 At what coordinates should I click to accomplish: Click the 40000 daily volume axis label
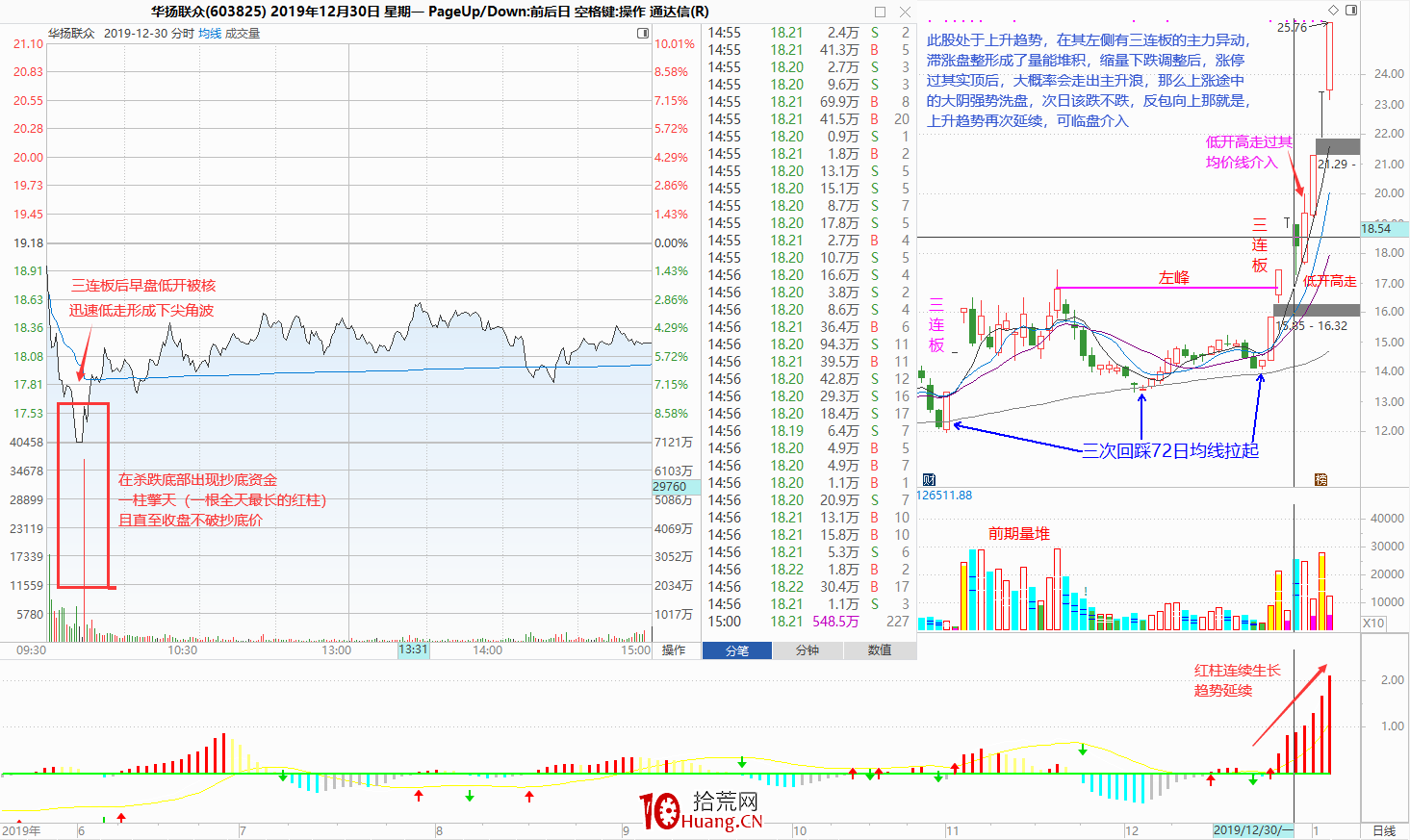point(1387,519)
